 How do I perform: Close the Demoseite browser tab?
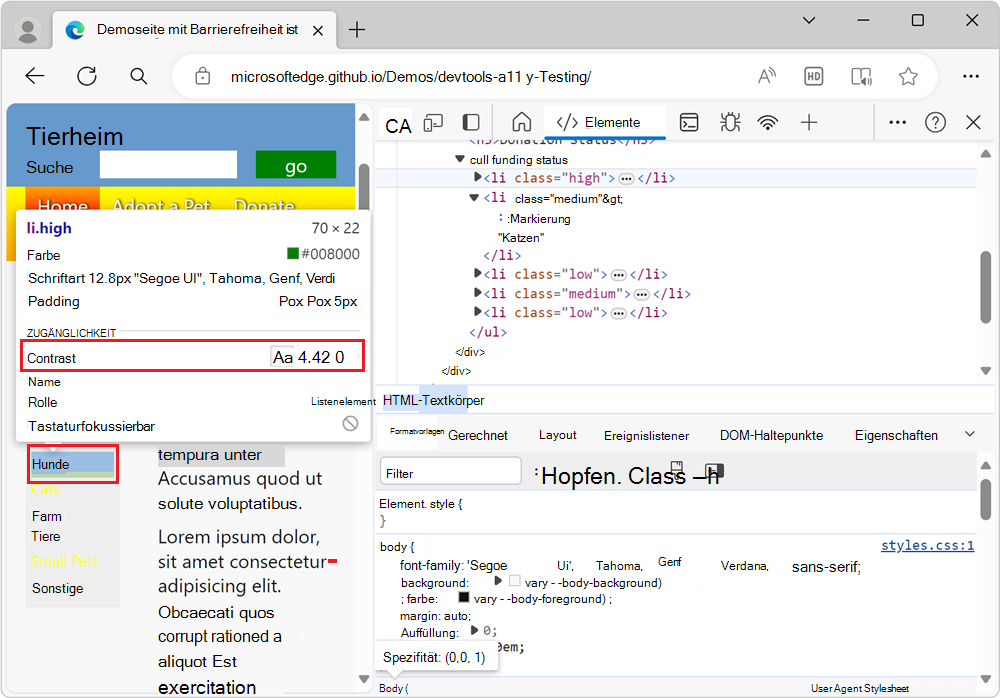(x=318, y=30)
